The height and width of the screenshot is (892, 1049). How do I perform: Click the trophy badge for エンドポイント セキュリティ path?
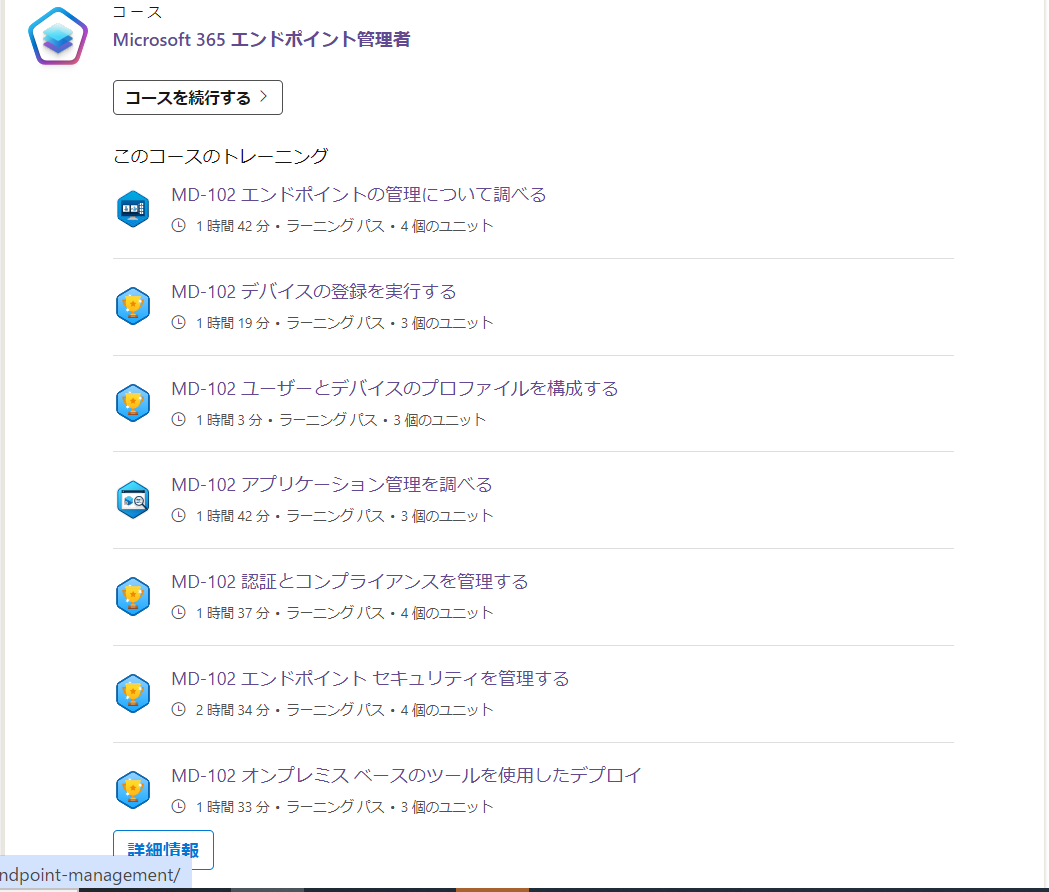click(133, 693)
